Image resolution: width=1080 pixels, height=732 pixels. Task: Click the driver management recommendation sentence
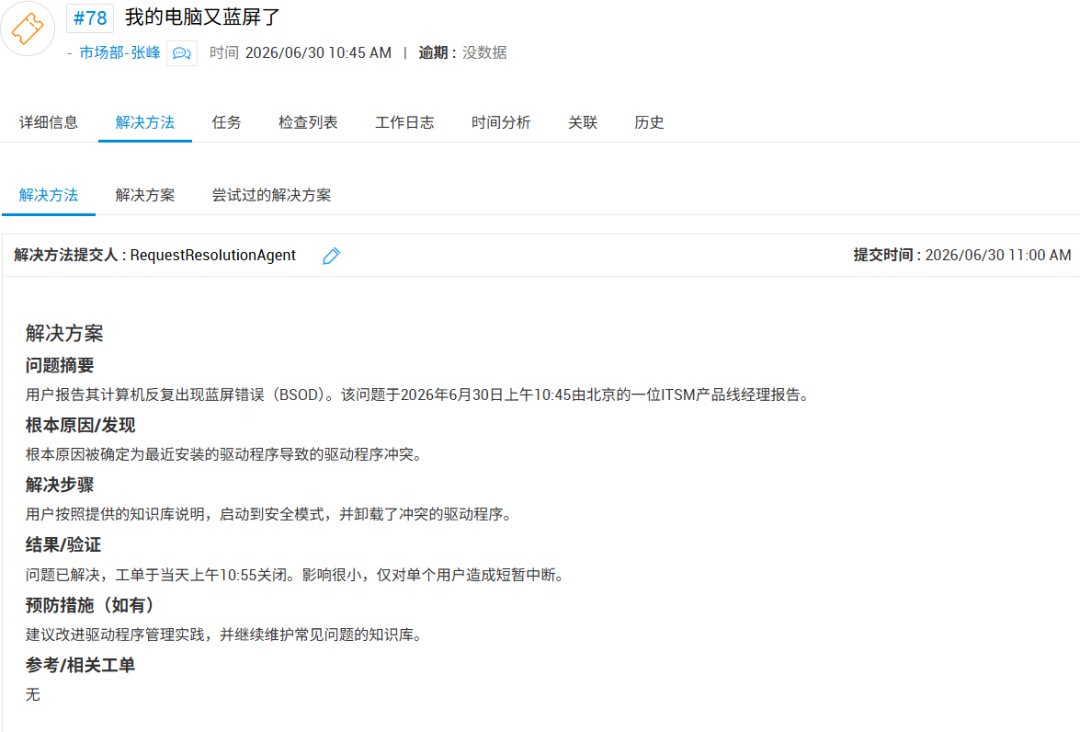tap(224, 635)
